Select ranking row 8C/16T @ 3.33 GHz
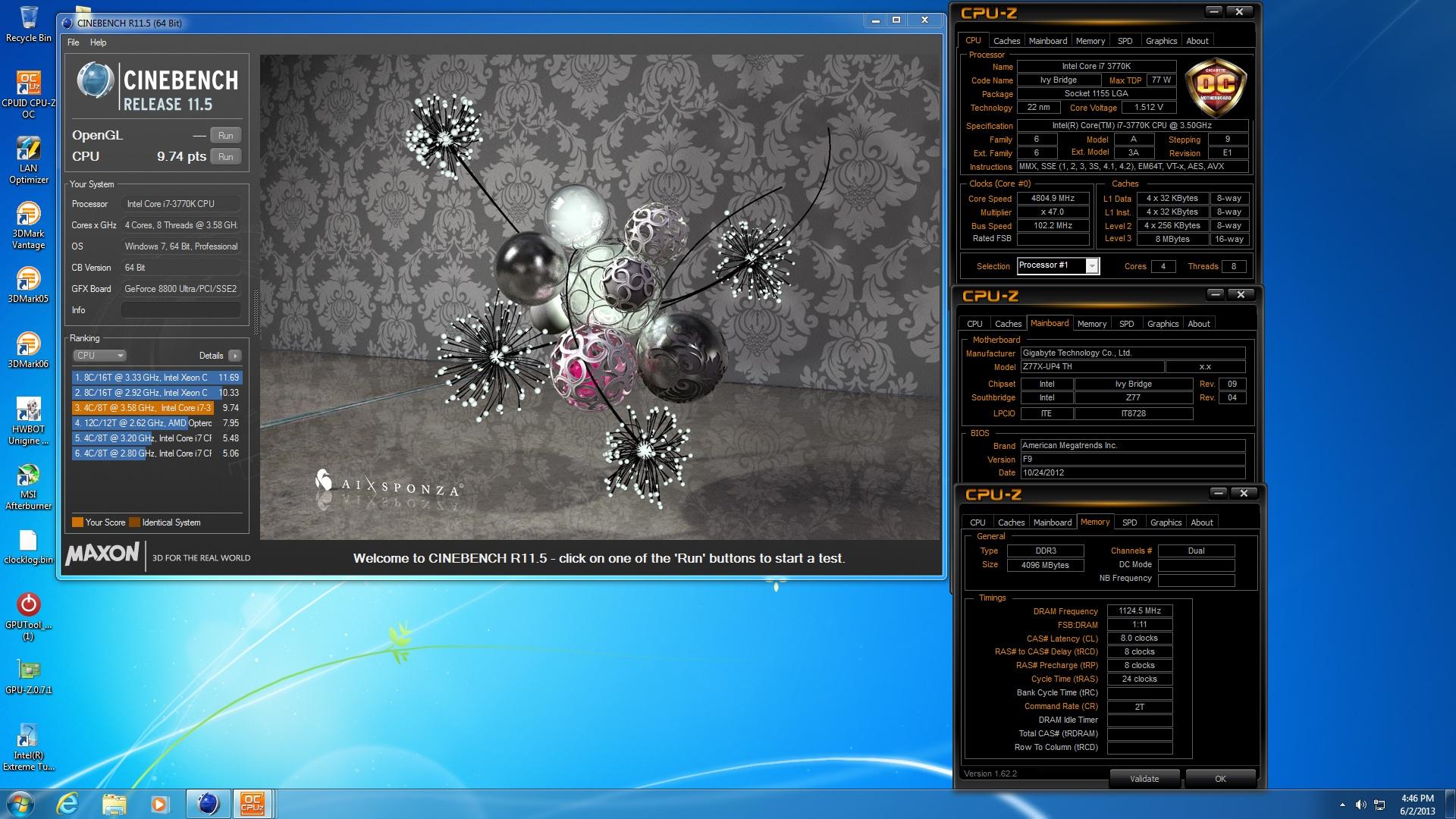This screenshot has height=819, width=1456. pyautogui.click(x=156, y=378)
